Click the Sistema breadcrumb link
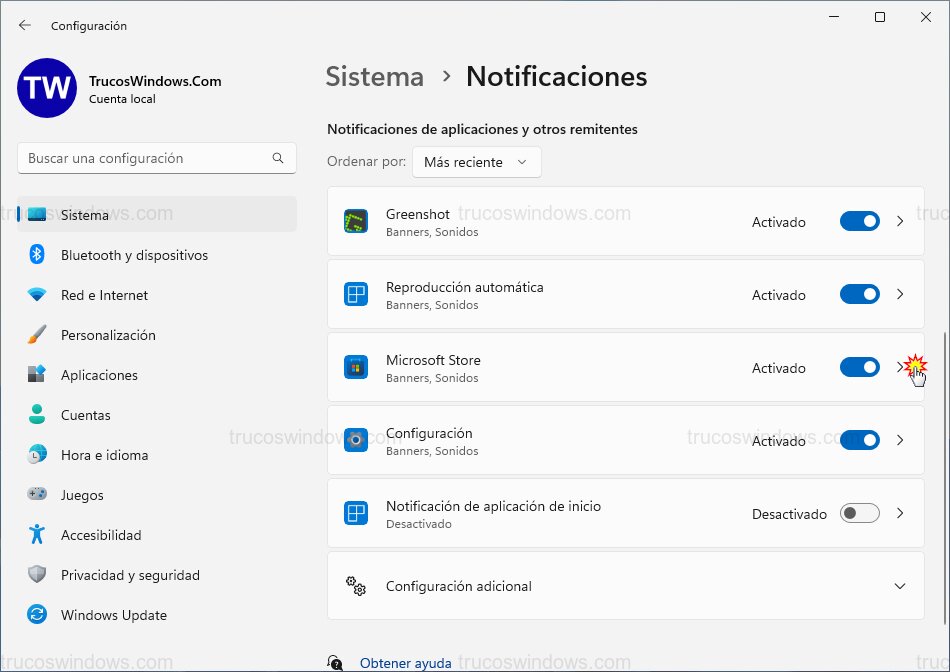The image size is (950, 672). coord(374,76)
